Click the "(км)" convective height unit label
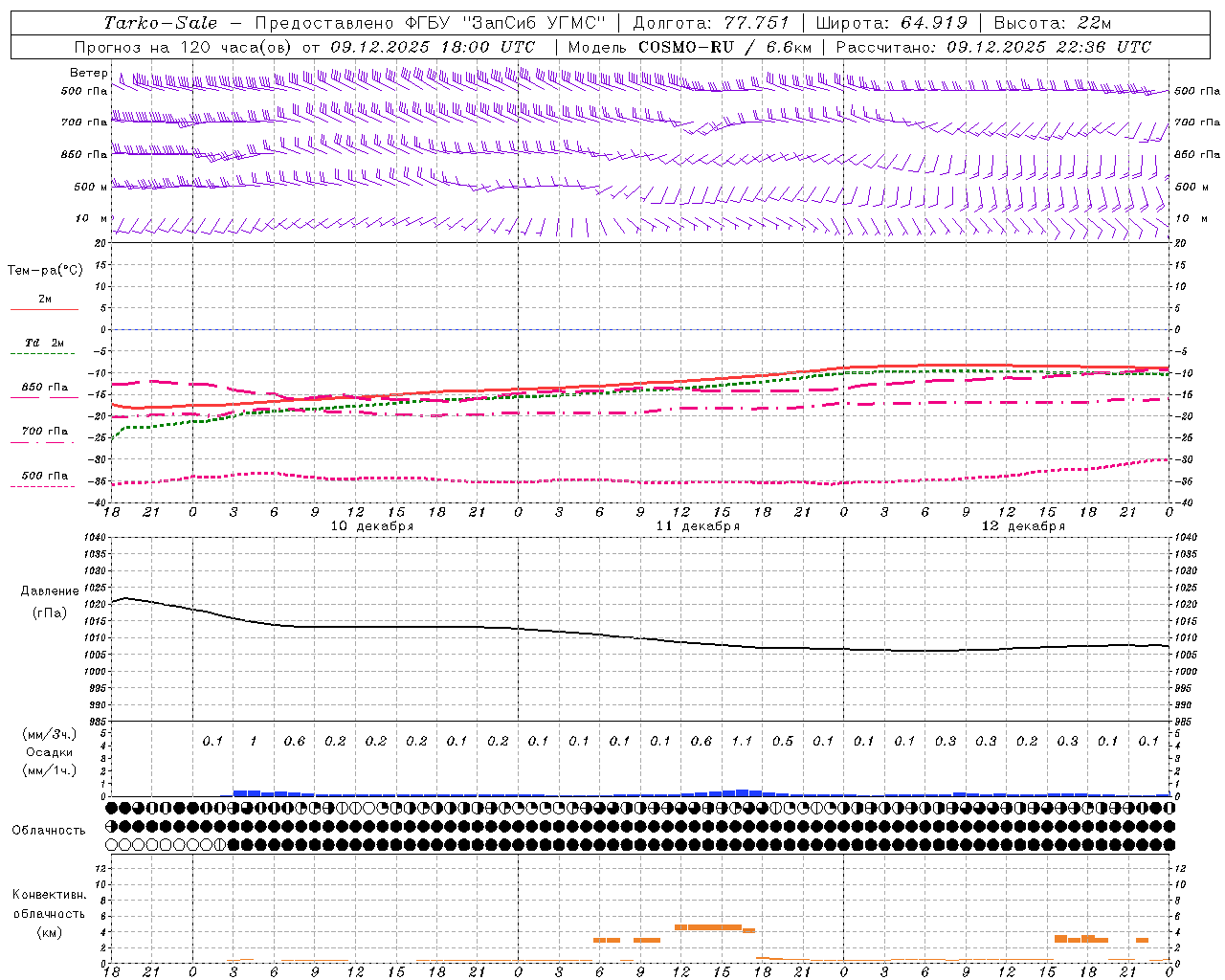The height and width of the screenshot is (980, 1225). pyautogui.click(x=50, y=931)
